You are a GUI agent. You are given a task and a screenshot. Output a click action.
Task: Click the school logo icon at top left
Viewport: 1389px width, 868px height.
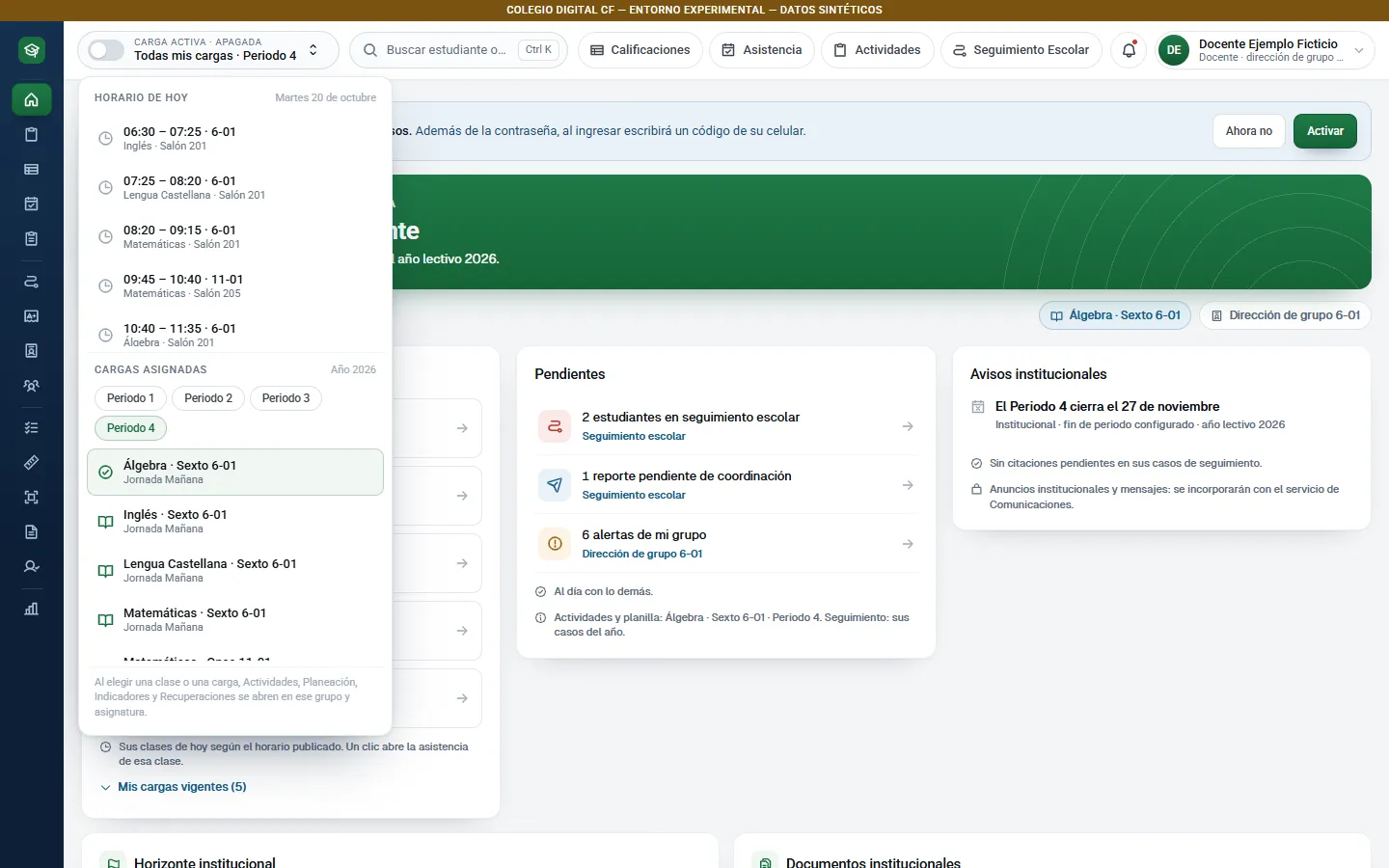click(x=32, y=50)
